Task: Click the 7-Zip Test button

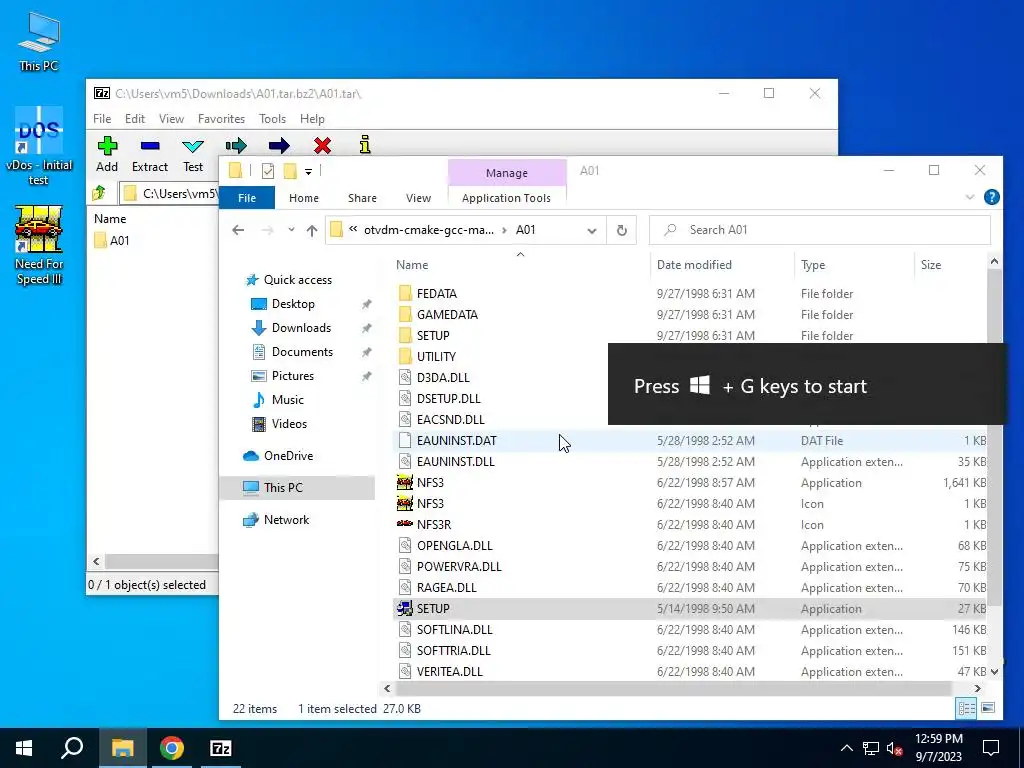Action: coord(193,155)
